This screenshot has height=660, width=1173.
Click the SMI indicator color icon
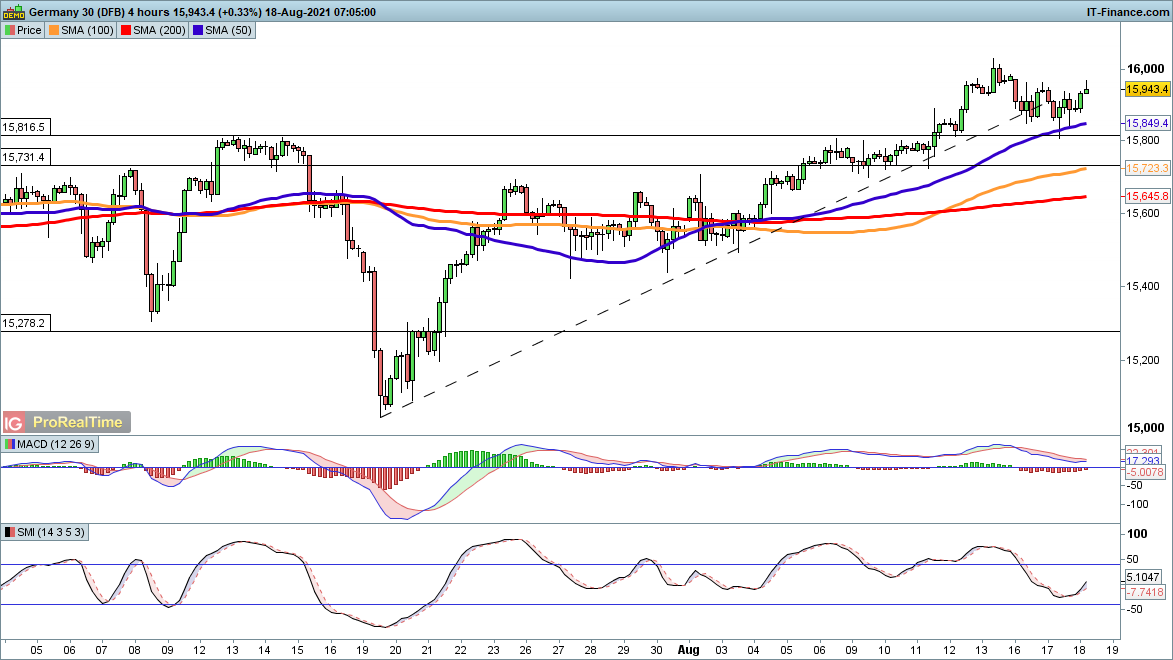(10, 532)
